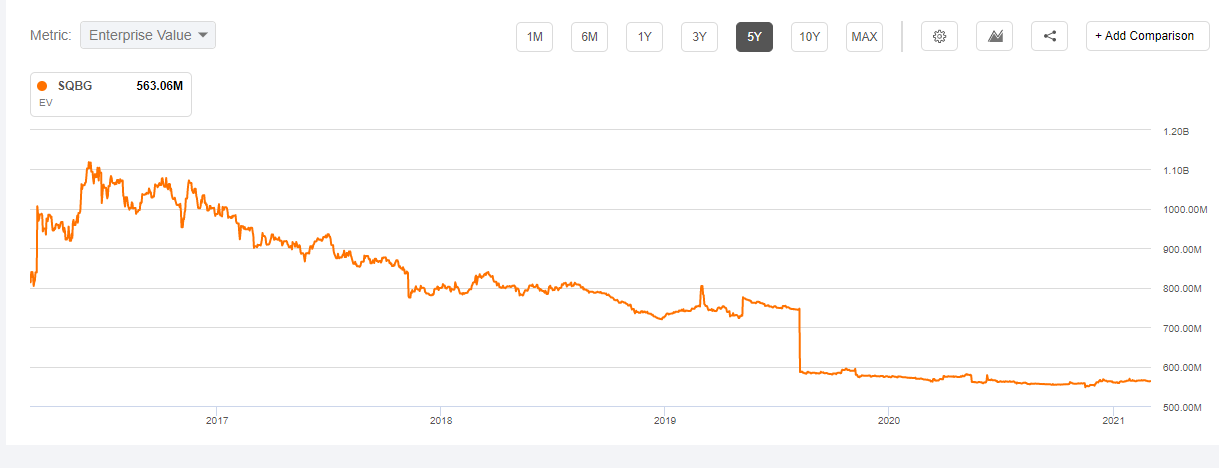This screenshot has height=468, width=1219.
Task: Click the orange SQBG legend dot
Action: [42, 86]
